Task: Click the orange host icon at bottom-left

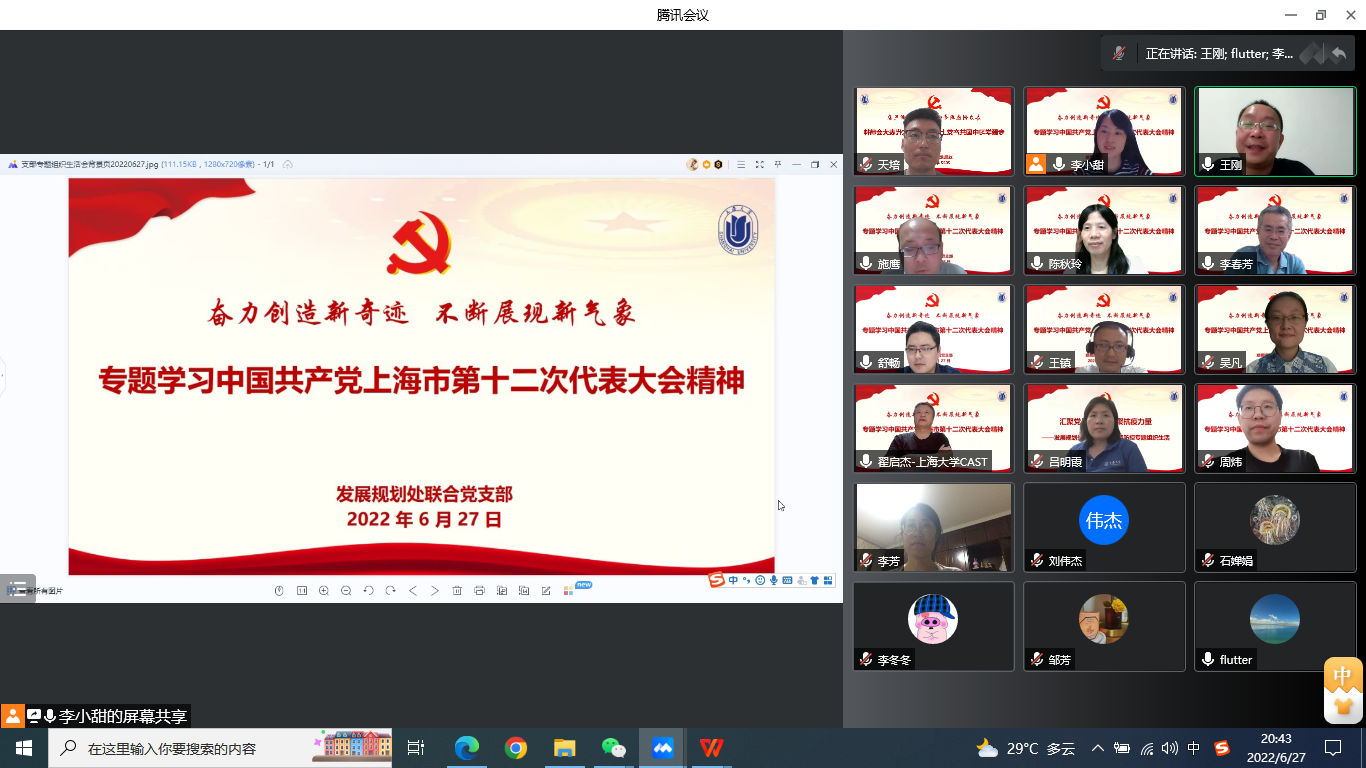Action: pos(12,716)
